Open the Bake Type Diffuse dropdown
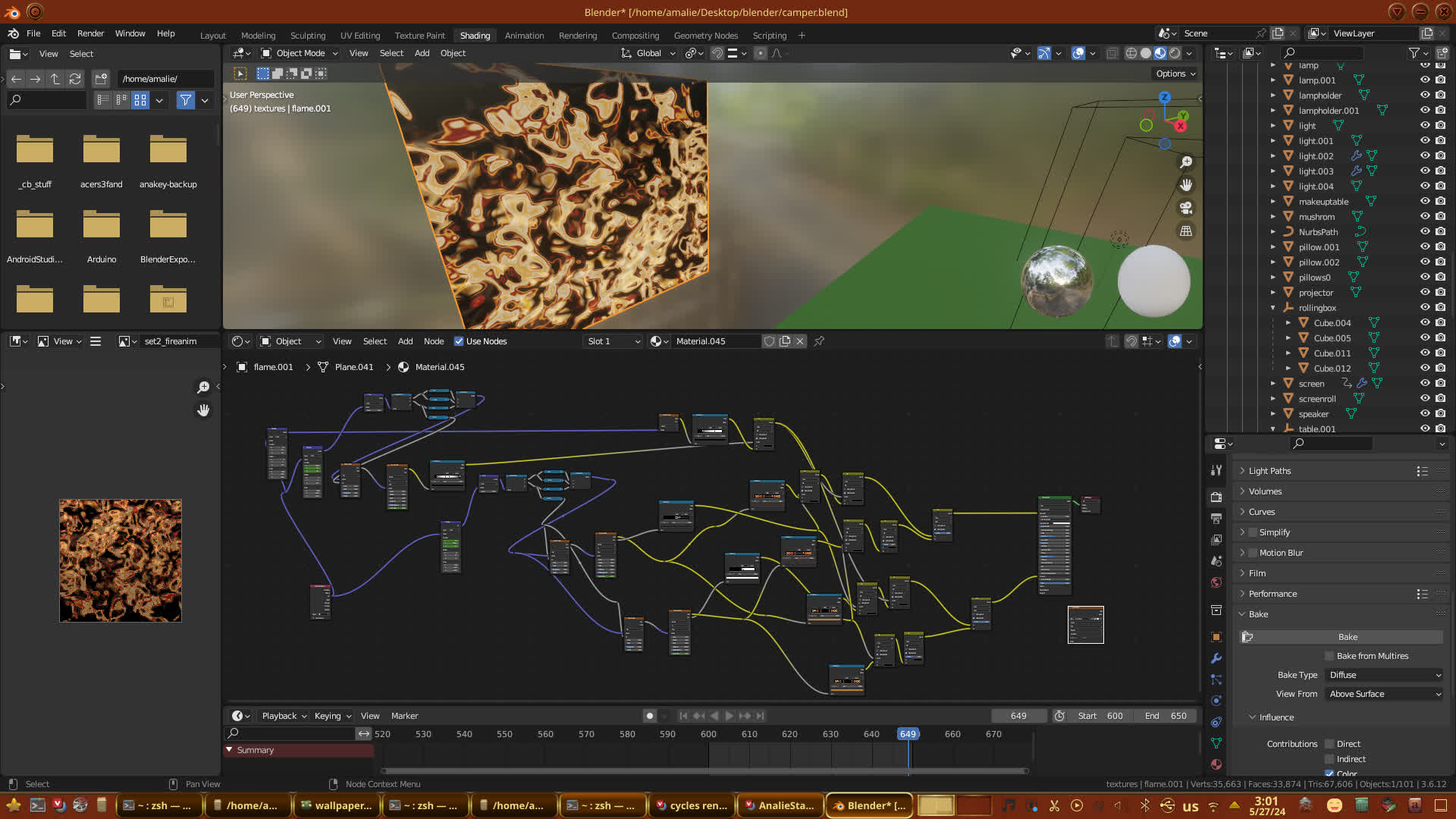The height and width of the screenshot is (819, 1456). pos(1385,675)
